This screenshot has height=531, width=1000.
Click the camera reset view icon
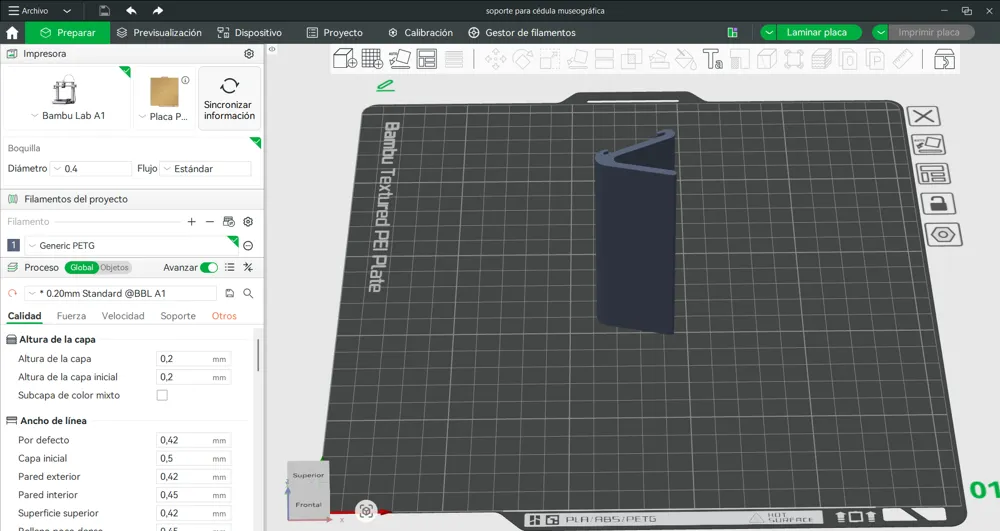click(366, 511)
